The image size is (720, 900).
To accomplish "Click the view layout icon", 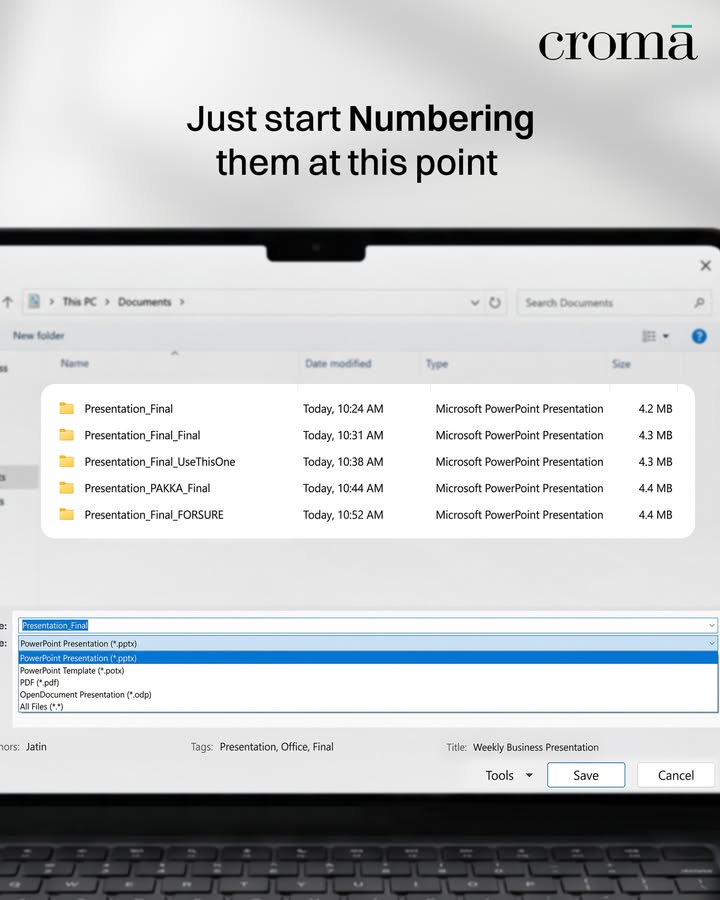I will tap(649, 336).
